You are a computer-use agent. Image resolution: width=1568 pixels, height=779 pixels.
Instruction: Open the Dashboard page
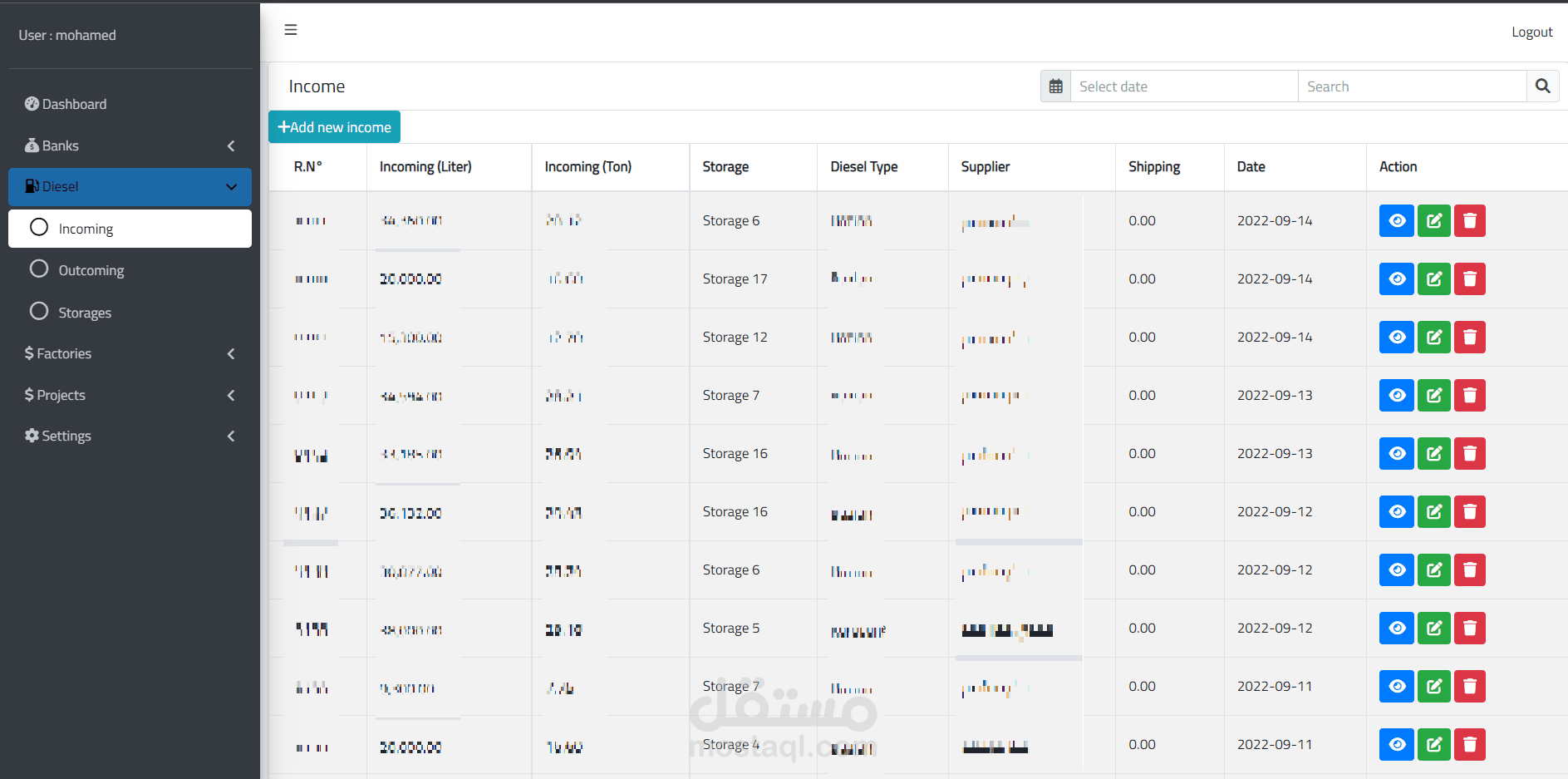click(x=130, y=104)
